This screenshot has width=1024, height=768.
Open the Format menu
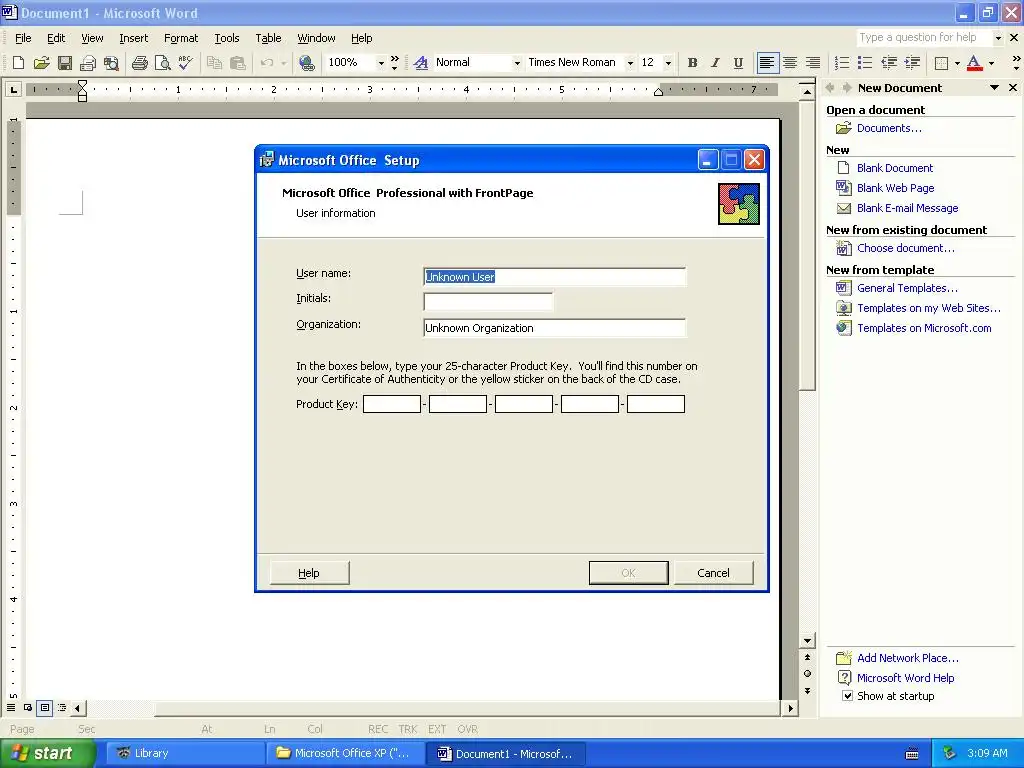pyautogui.click(x=181, y=38)
